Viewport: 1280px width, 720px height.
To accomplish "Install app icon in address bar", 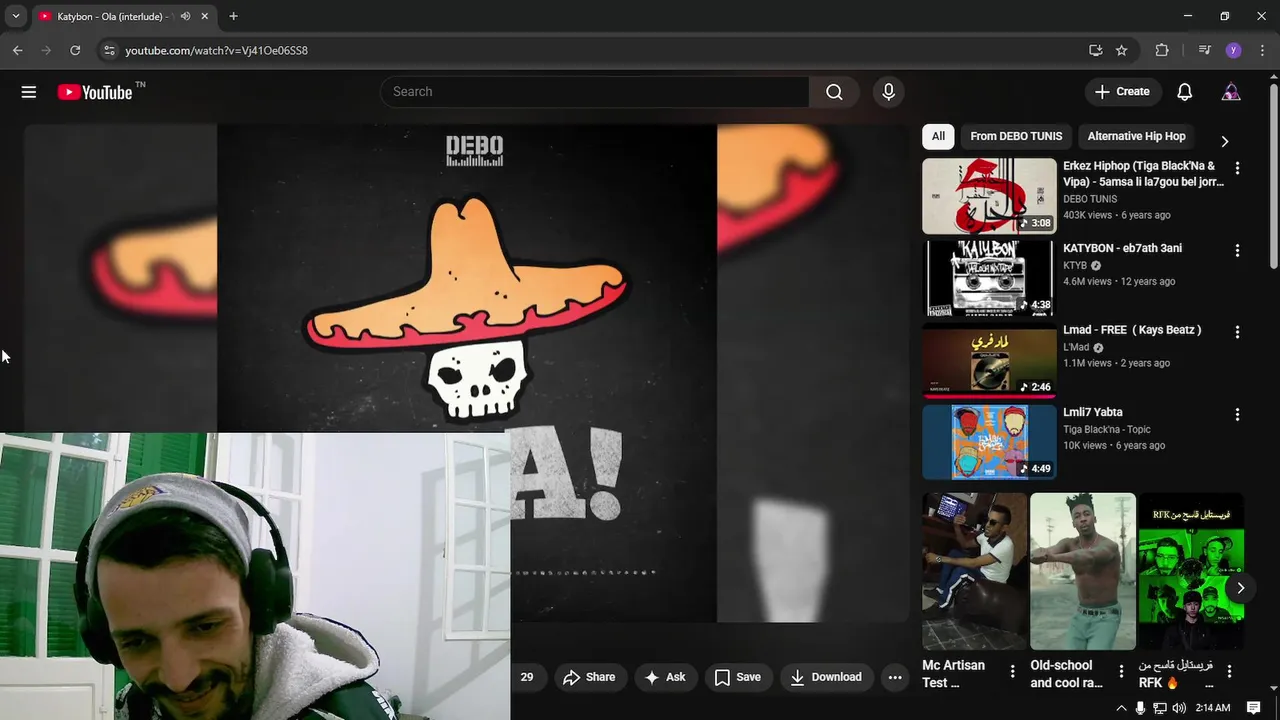I will click(1096, 50).
